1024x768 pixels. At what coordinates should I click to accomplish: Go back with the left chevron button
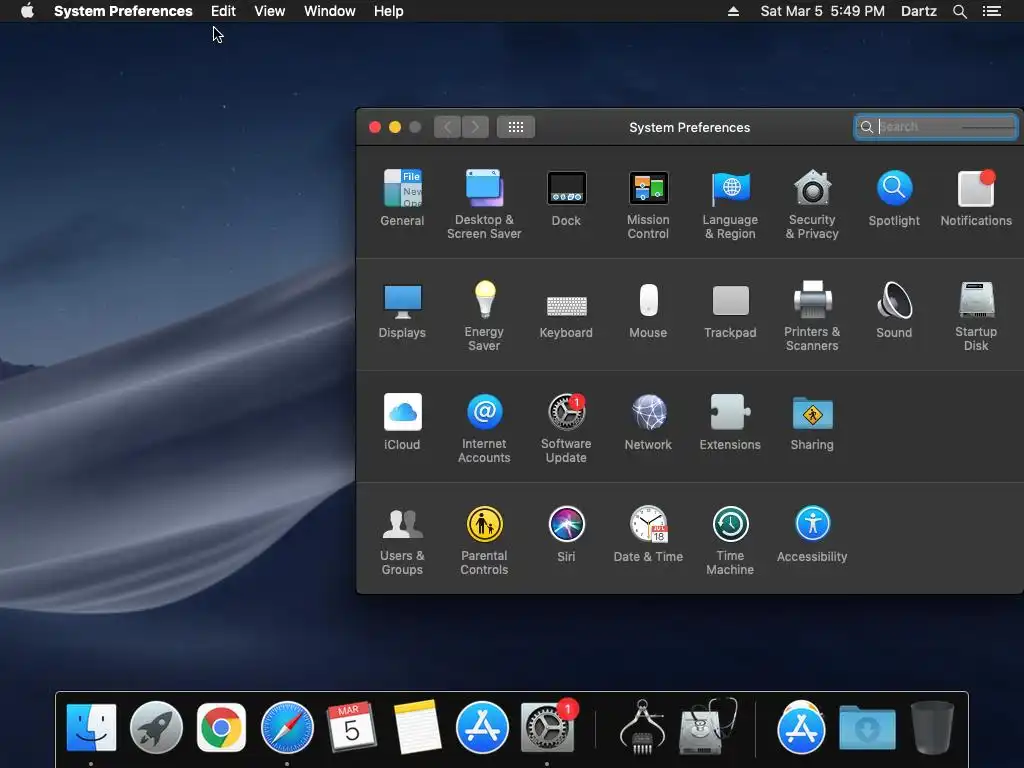coord(447,127)
